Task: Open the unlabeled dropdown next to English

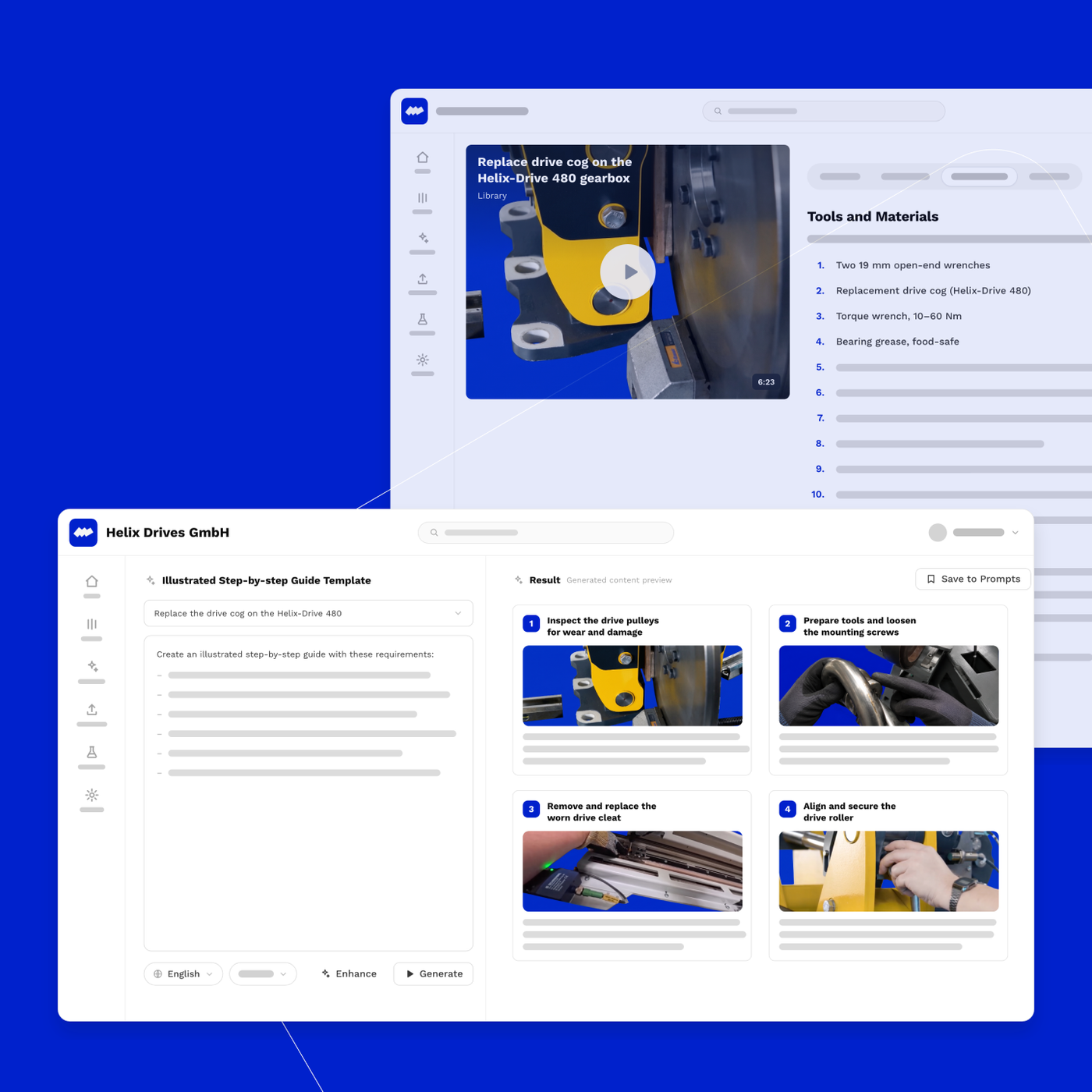Action: click(x=263, y=973)
